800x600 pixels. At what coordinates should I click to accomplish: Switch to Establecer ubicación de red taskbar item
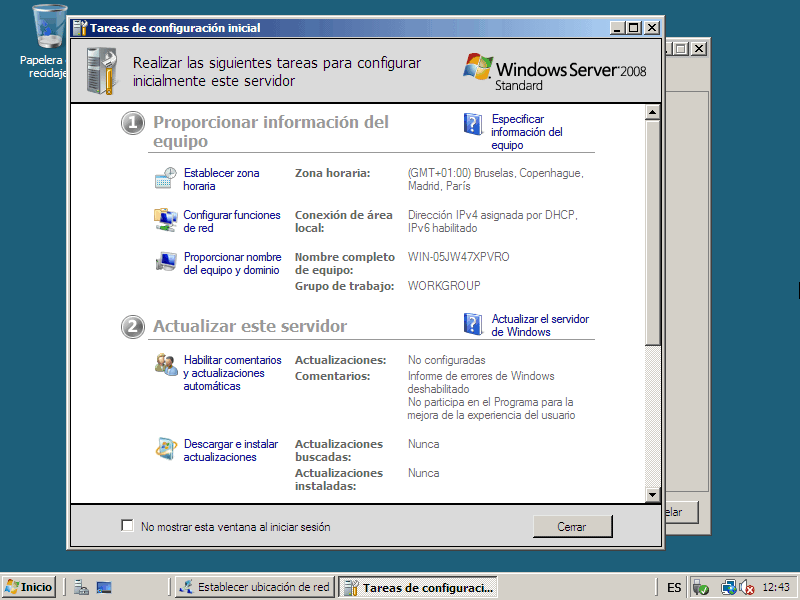coord(255,587)
